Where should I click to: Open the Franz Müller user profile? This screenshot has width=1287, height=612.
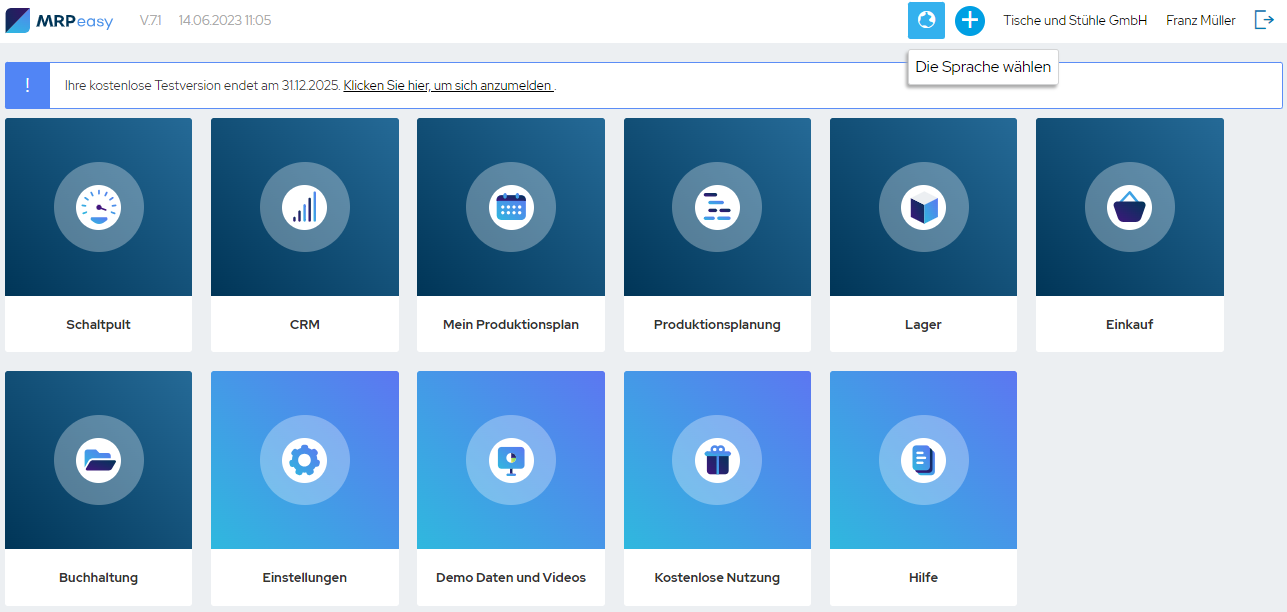click(1200, 20)
